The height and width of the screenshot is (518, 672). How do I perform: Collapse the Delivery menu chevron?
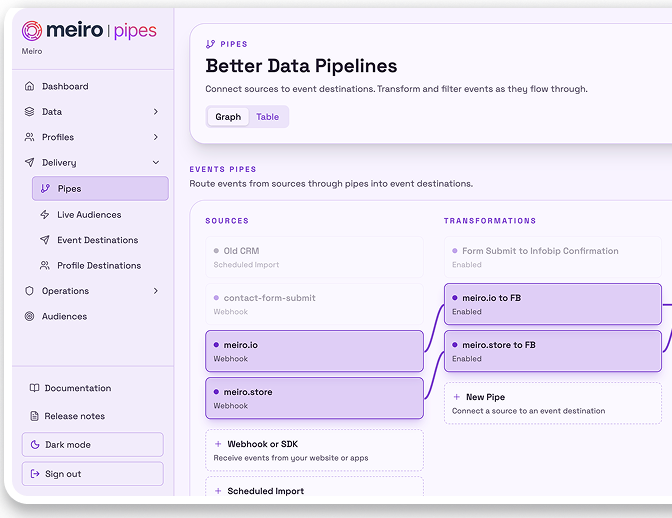[x=156, y=162]
